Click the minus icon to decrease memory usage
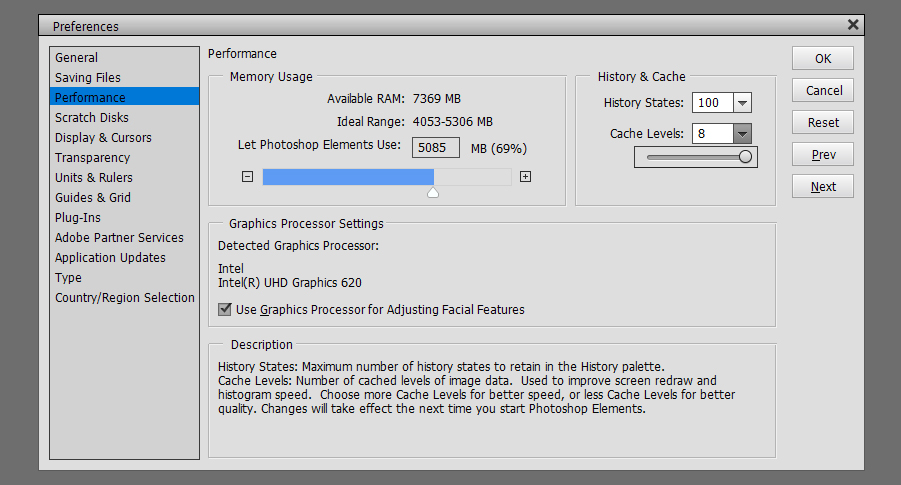 coord(247,176)
